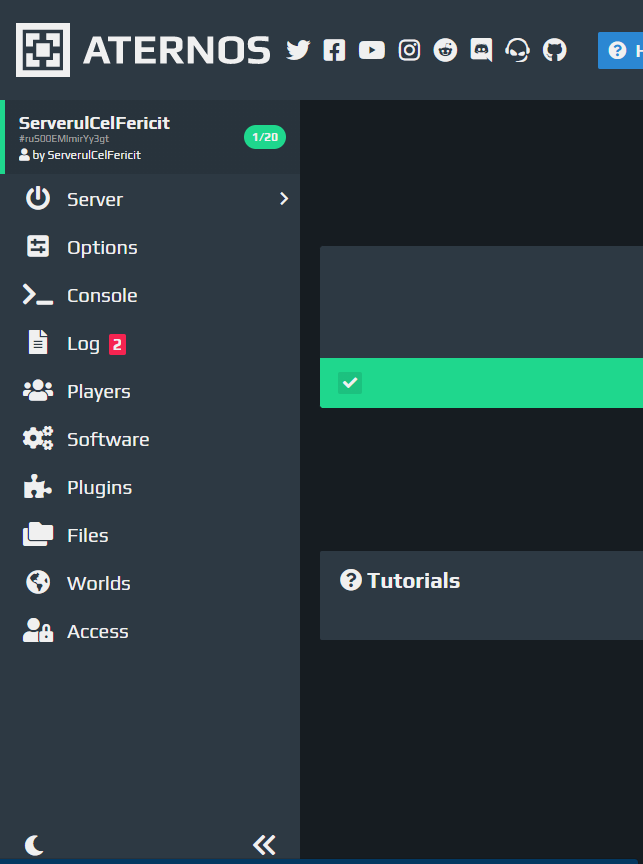This screenshot has width=643, height=864.
Task: Open the Aternos Twitter page
Action: (x=298, y=50)
